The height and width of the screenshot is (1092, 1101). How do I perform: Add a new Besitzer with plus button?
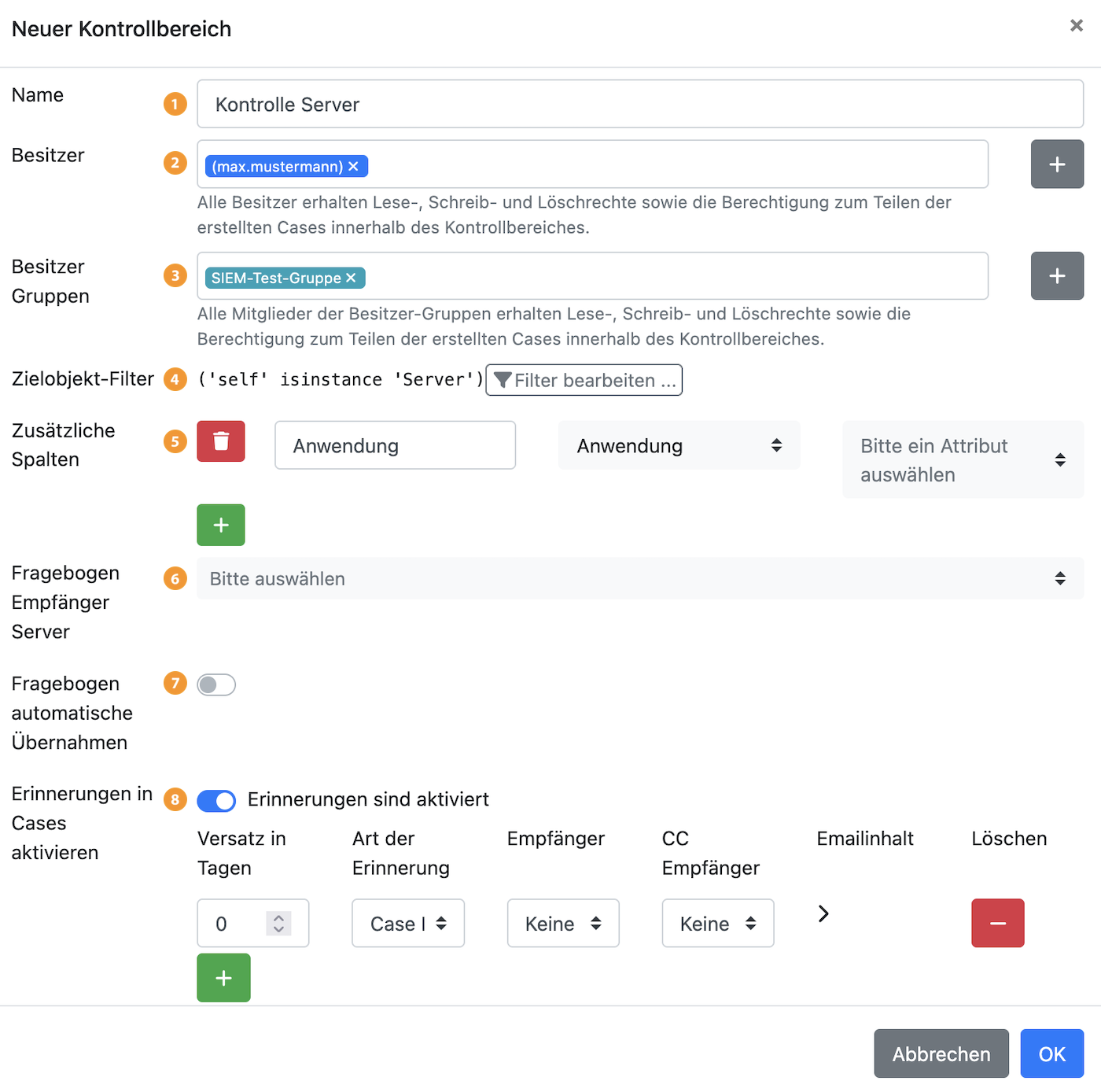1056,164
